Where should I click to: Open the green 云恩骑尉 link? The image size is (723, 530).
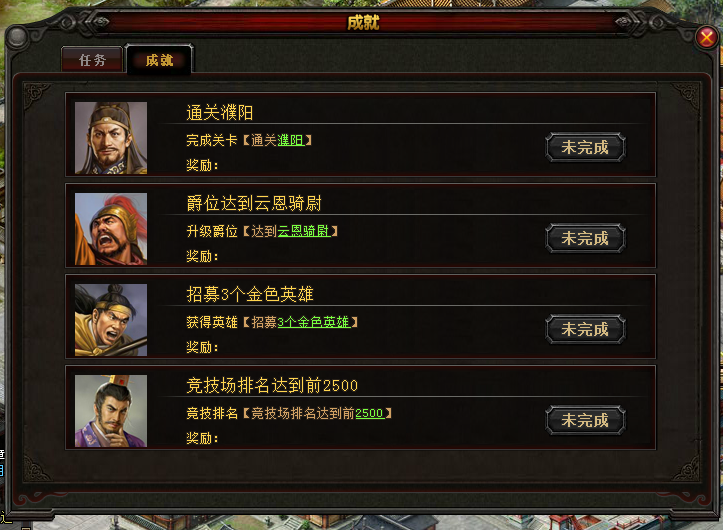[303, 231]
